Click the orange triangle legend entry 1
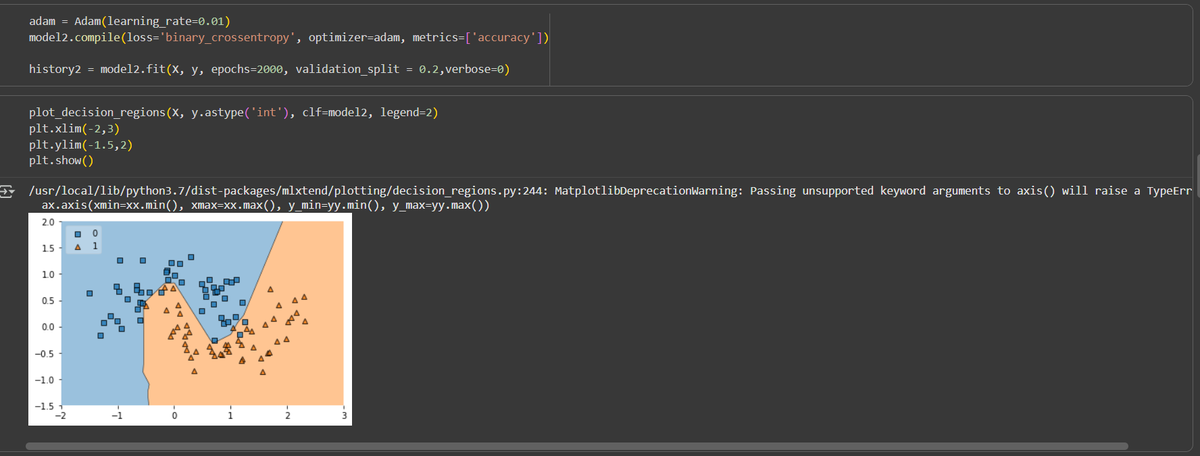The width and height of the screenshot is (1200, 456). click(86, 245)
